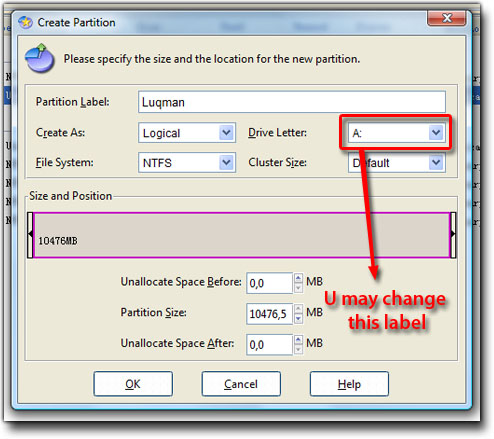
Task: Click the instruction text about new partition
Action: [x=212, y=59]
